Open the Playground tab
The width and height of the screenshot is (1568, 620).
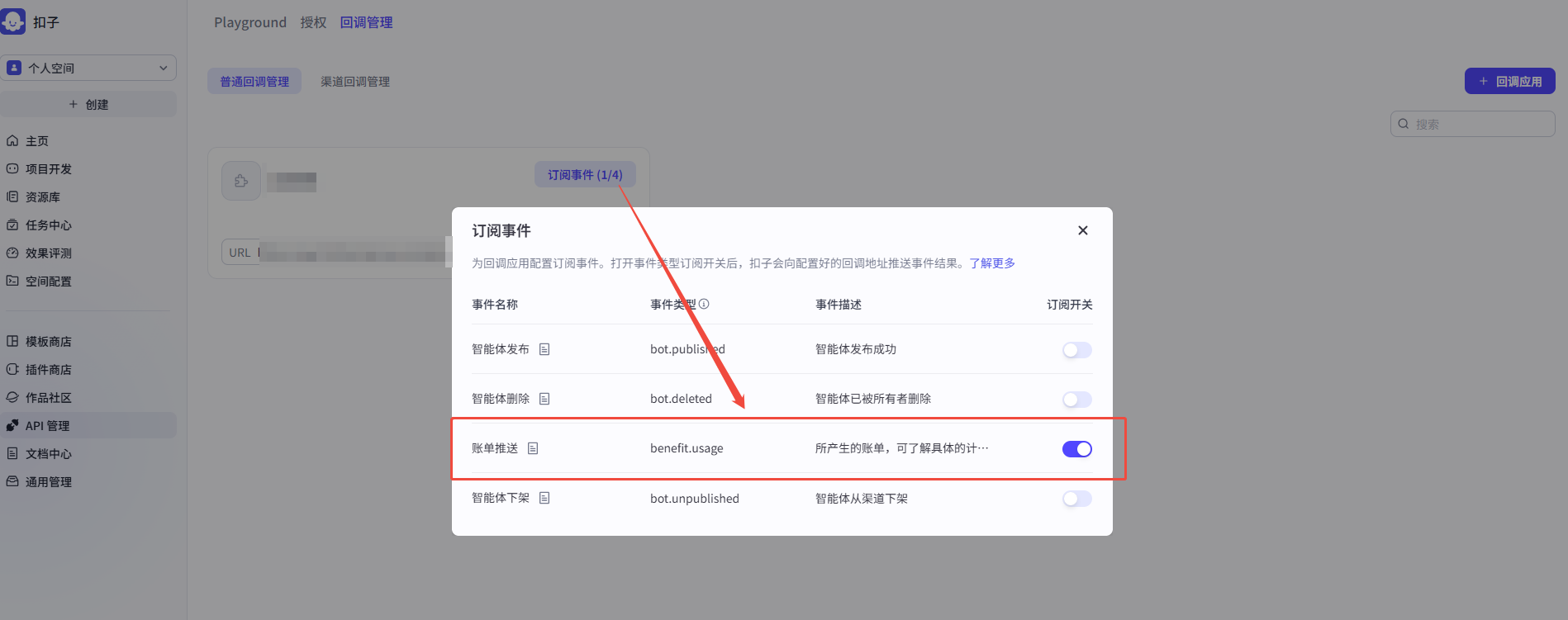(x=249, y=22)
